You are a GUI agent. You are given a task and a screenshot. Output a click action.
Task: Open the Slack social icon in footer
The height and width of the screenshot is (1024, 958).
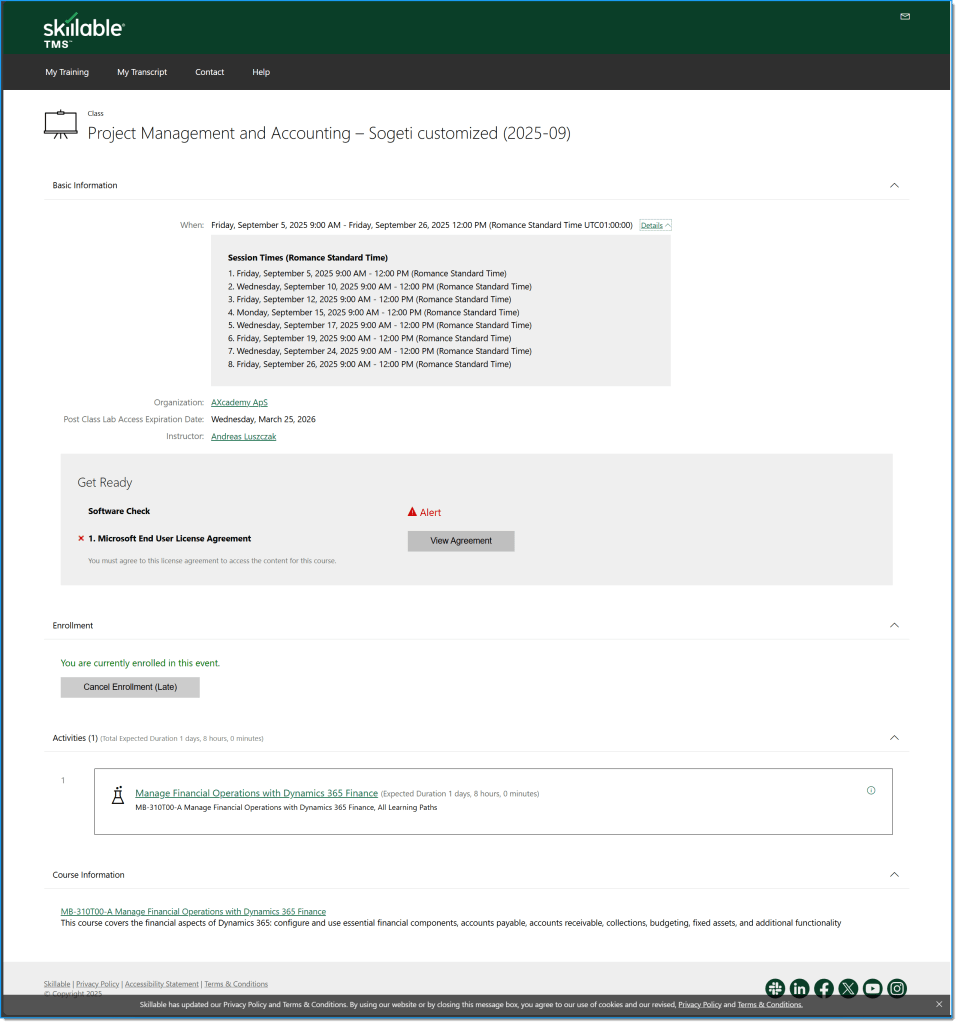775,988
